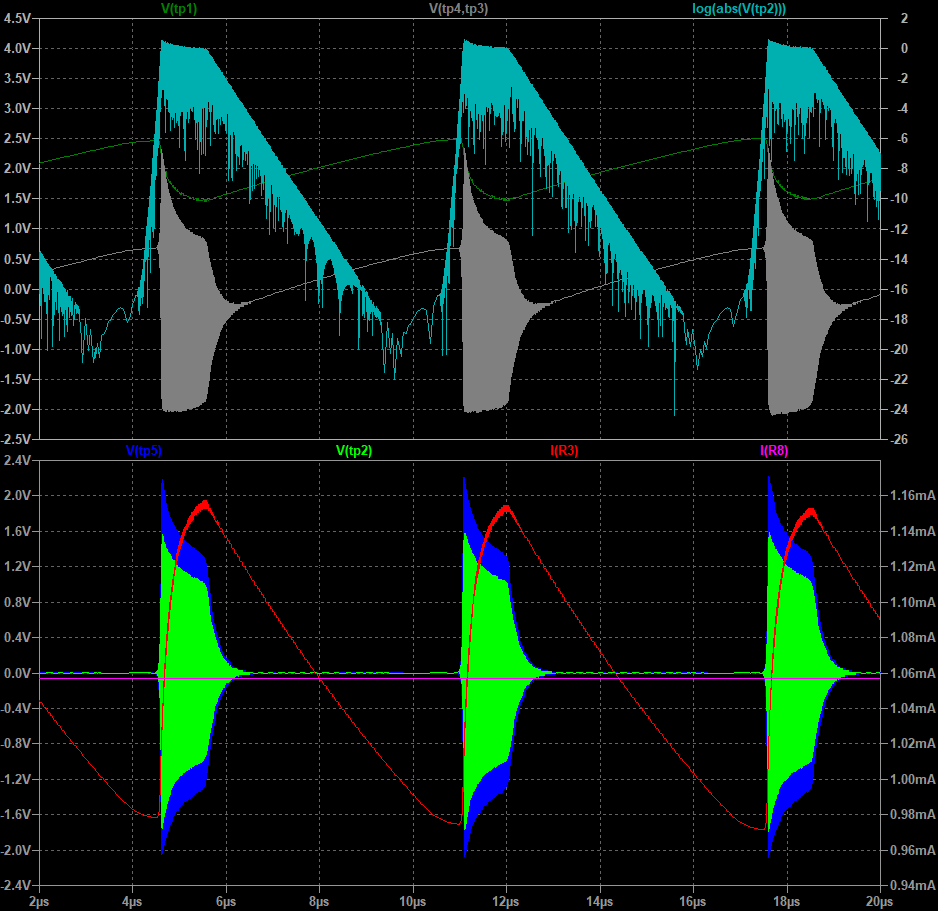This screenshot has width=938, height=911.
Task: Select the red I(R3) trace label
Action: click(565, 451)
